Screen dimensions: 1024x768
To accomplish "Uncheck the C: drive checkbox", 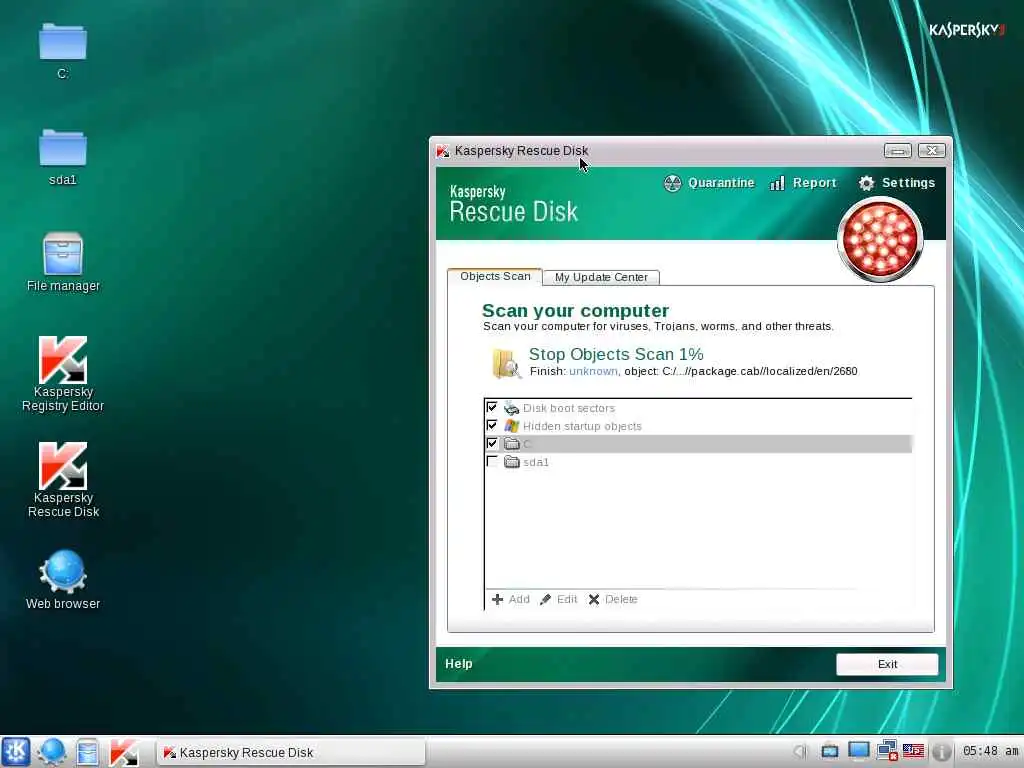I will click(x=492, y=443).
